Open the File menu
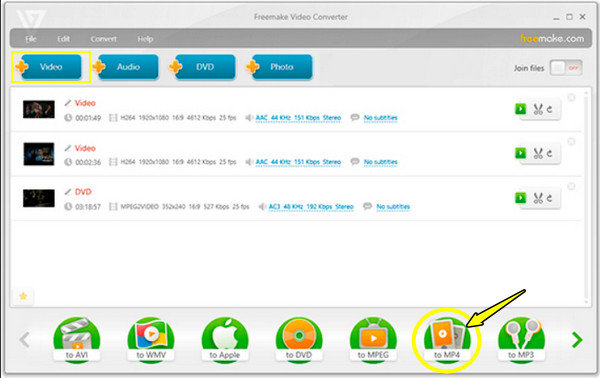600x378 pixels. 31,39
